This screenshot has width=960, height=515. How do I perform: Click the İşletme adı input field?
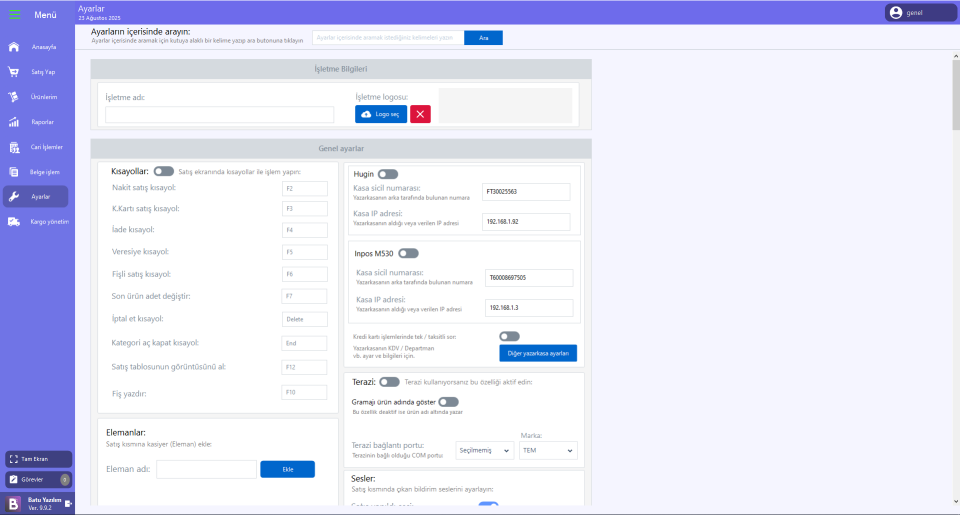pyautogui.click(x=220, y=115)
